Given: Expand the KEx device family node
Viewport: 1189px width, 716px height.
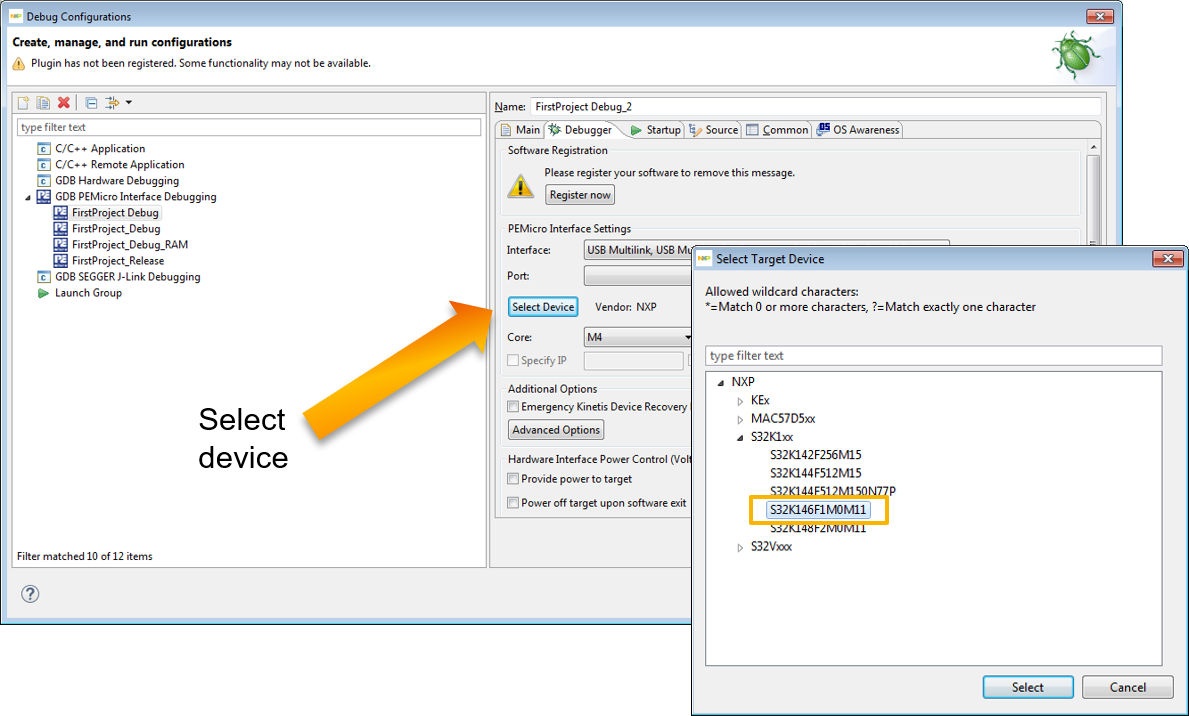Looking at the screenshot, I should [740, 401].
